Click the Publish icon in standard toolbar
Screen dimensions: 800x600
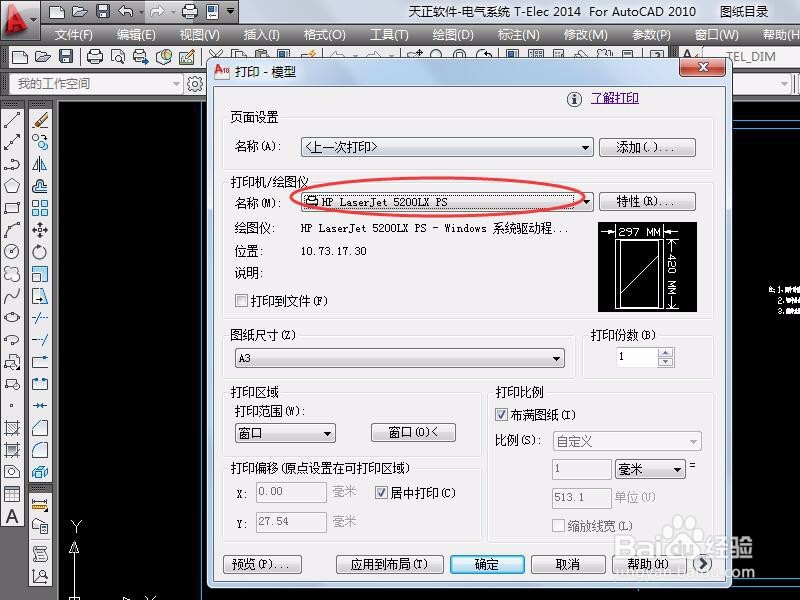point(140,56)
